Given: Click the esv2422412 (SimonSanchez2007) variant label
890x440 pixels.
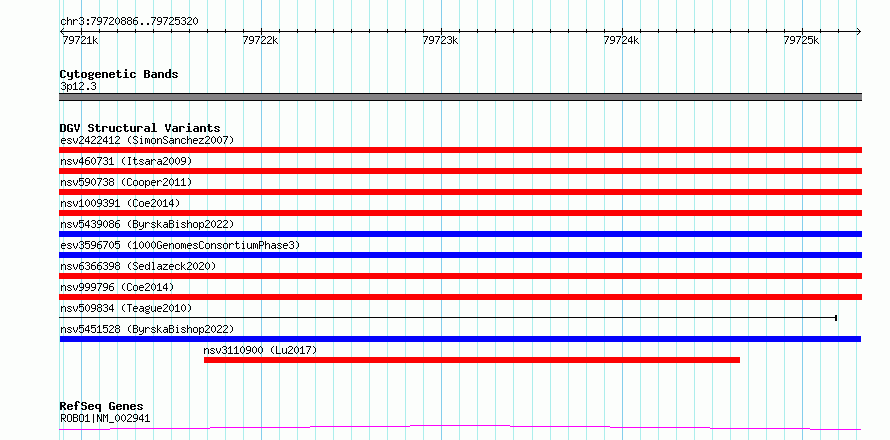Looking at the screenshot, I should (147, 140).
